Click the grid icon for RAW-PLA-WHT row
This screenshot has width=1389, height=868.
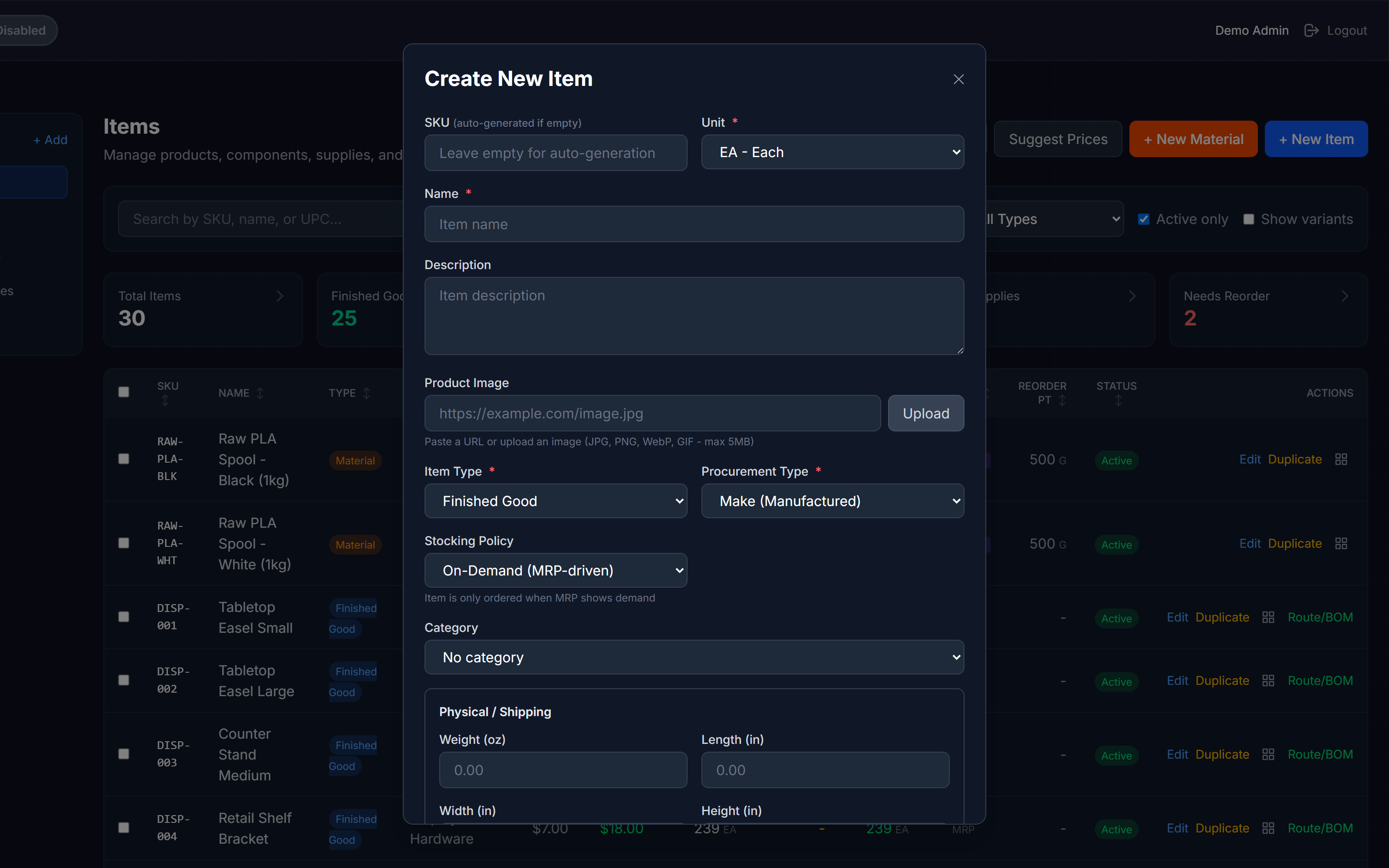tap(1341, 544)
